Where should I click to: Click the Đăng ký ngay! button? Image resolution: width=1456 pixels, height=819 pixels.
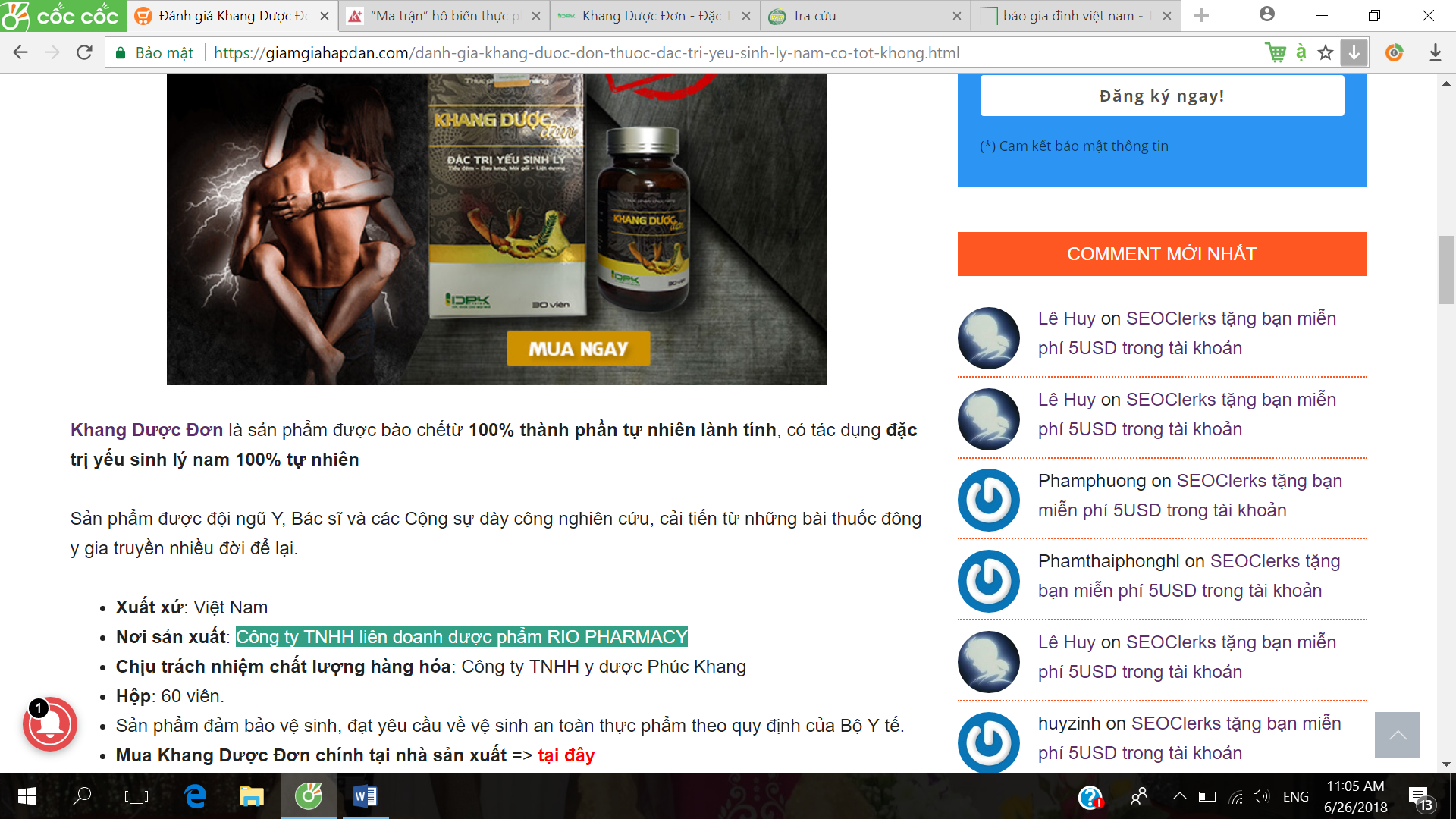[x=1162, y=96]
